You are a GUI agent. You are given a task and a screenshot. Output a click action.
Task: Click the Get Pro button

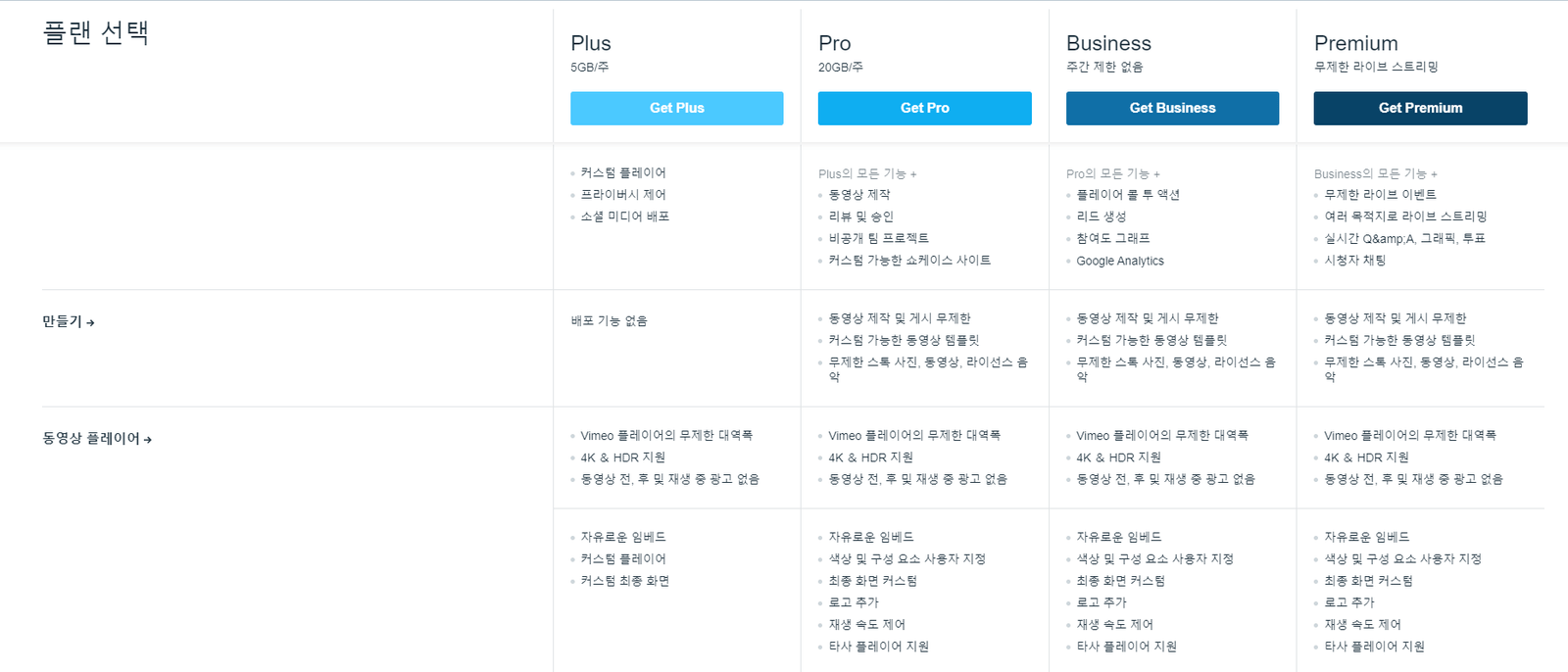click(924, 108)
